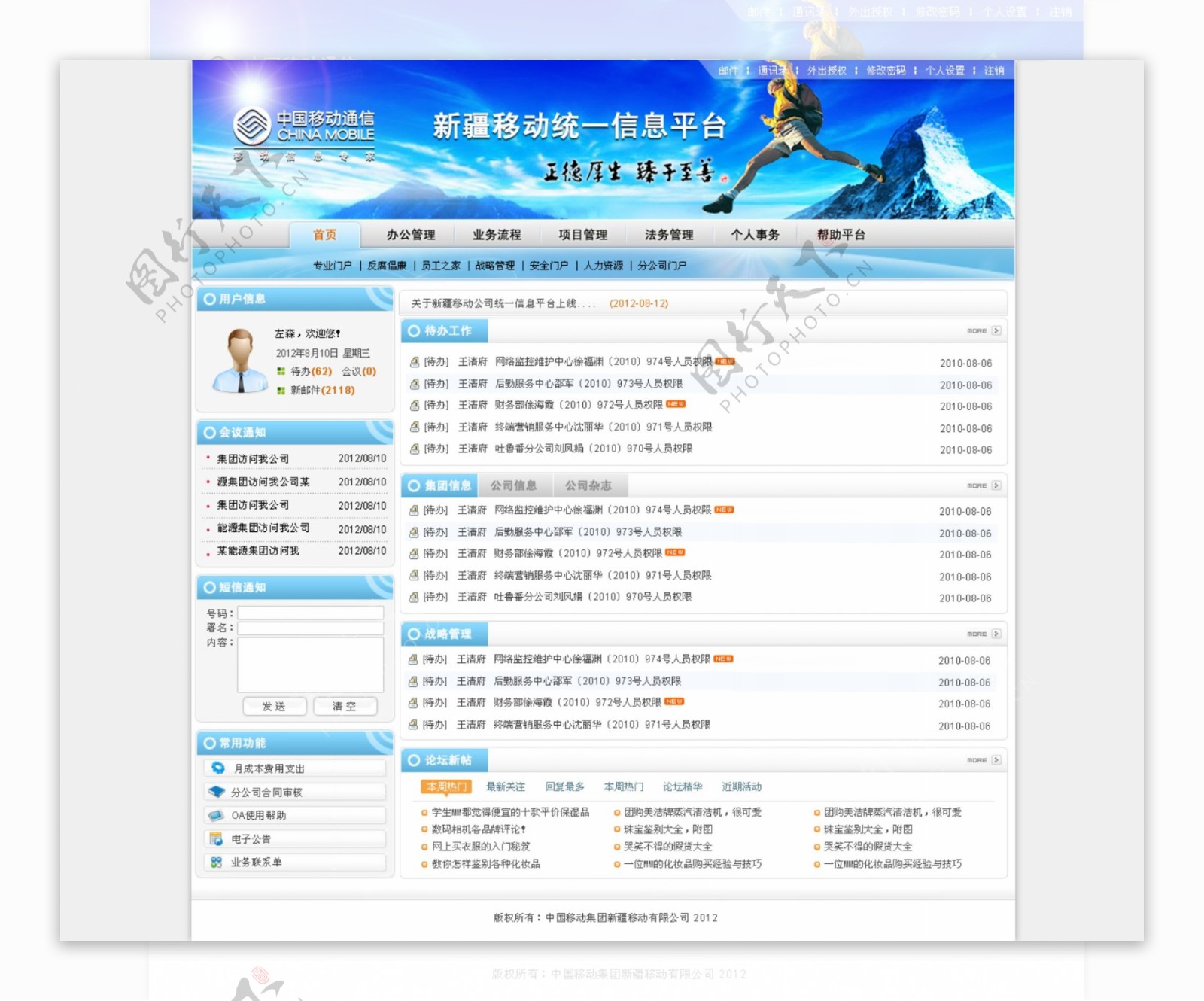Open forum post 数码相机各品牌评论
This screenshot has height=1001, width=1204.
click(x=479, y=829)
